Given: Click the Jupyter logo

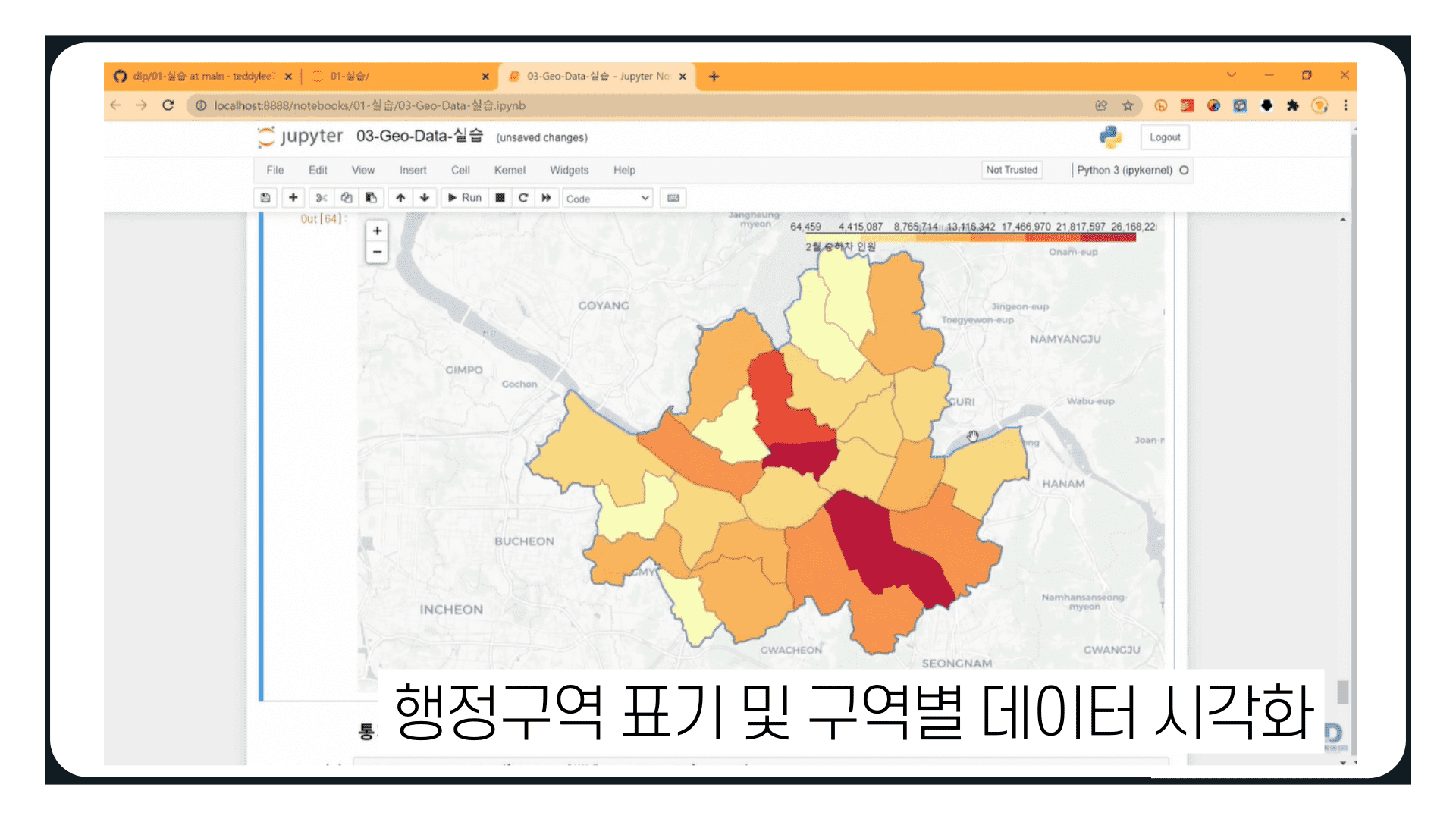Looking at the screenshot, I should point(300,136).
